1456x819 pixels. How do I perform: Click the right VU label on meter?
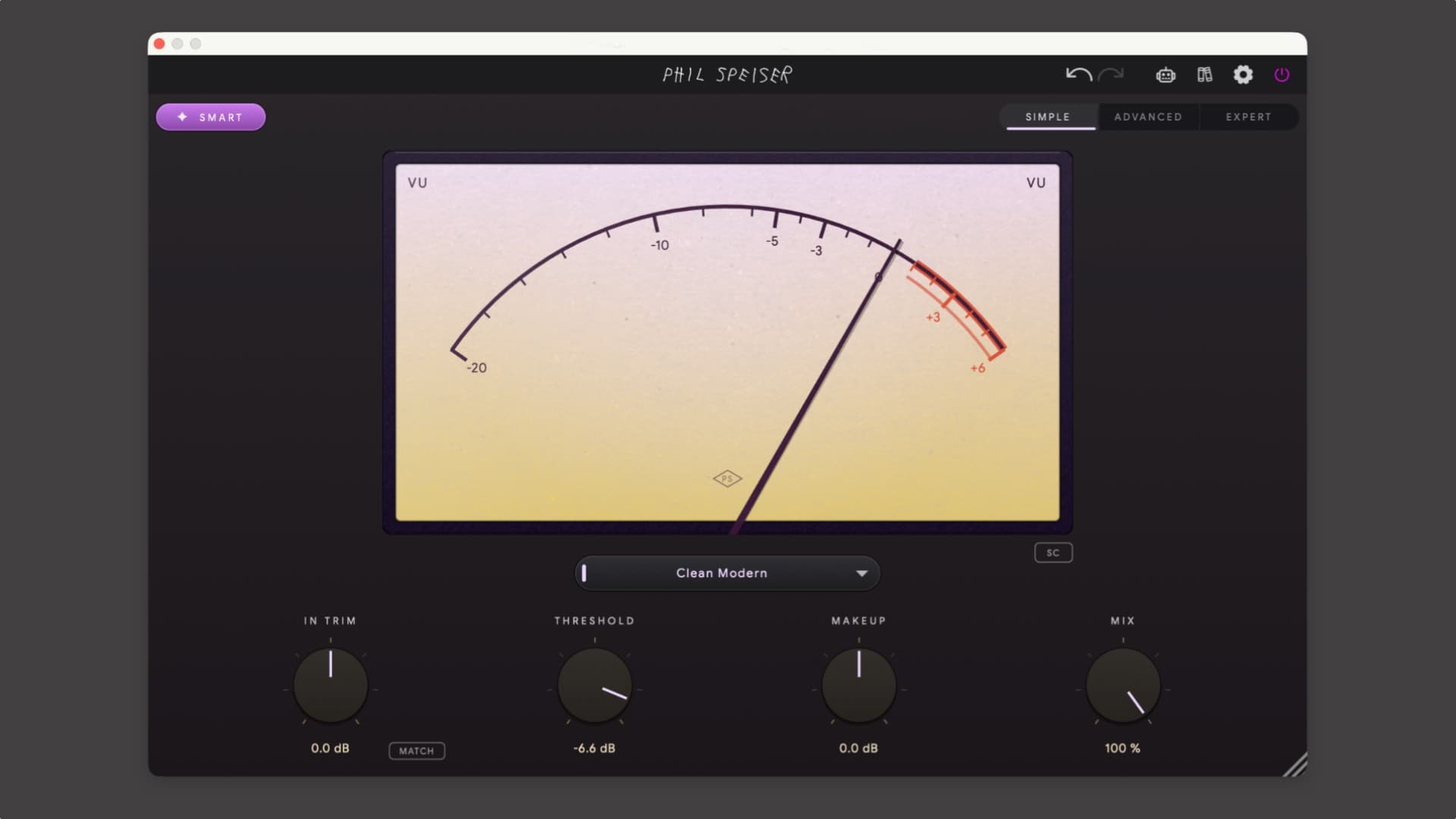pos(1036,183)
